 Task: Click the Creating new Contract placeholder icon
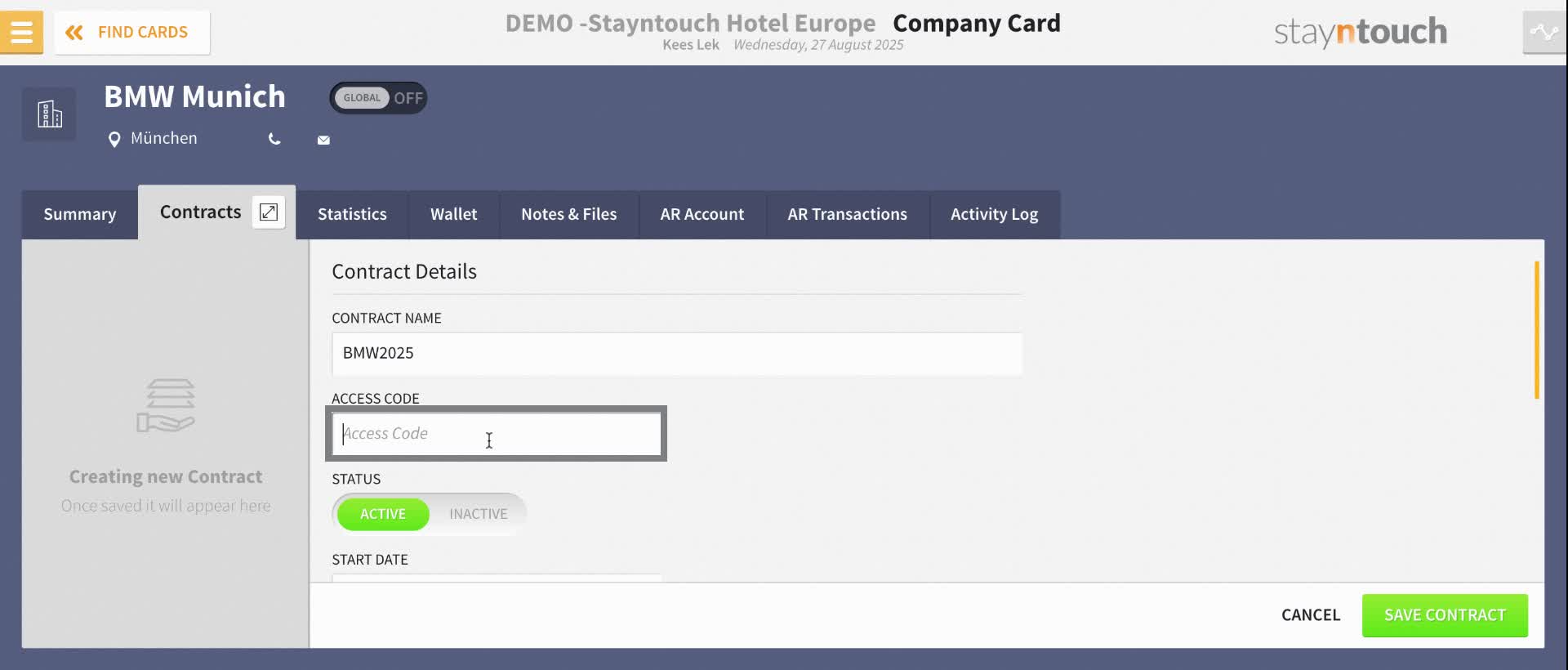(166, 405)
